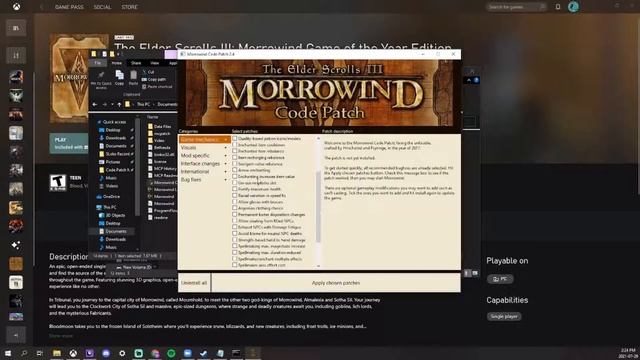The width and height of the screenshot is (640, 360).
Task: Click the Copy icon in File Explorer ribbon
Action: [x=119, y=78]
